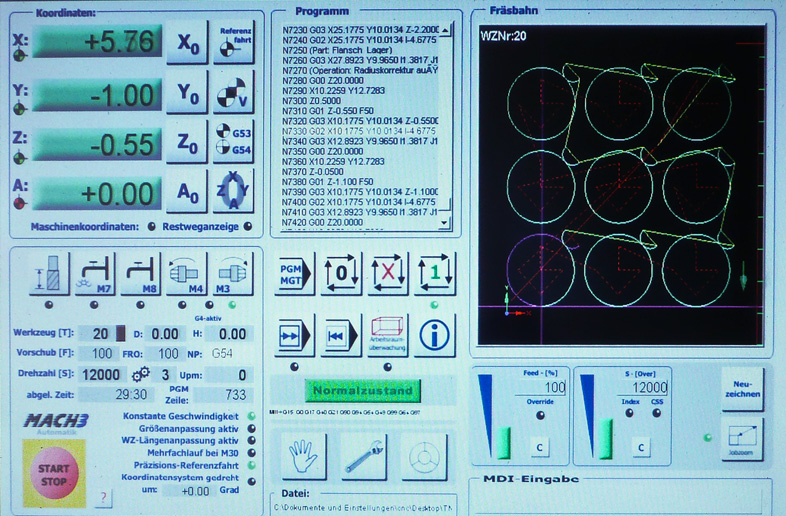Click the X Y Z A rotation axis icon
Screen dimensions: 786x516
point(234,191)
